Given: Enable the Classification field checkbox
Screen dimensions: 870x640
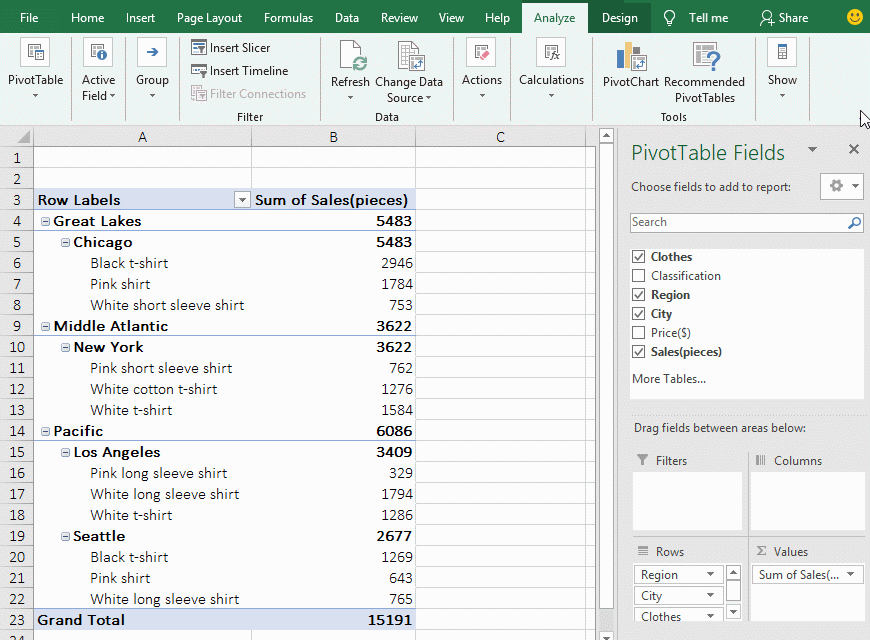Looking at the screenshot, I should [638, 275].
